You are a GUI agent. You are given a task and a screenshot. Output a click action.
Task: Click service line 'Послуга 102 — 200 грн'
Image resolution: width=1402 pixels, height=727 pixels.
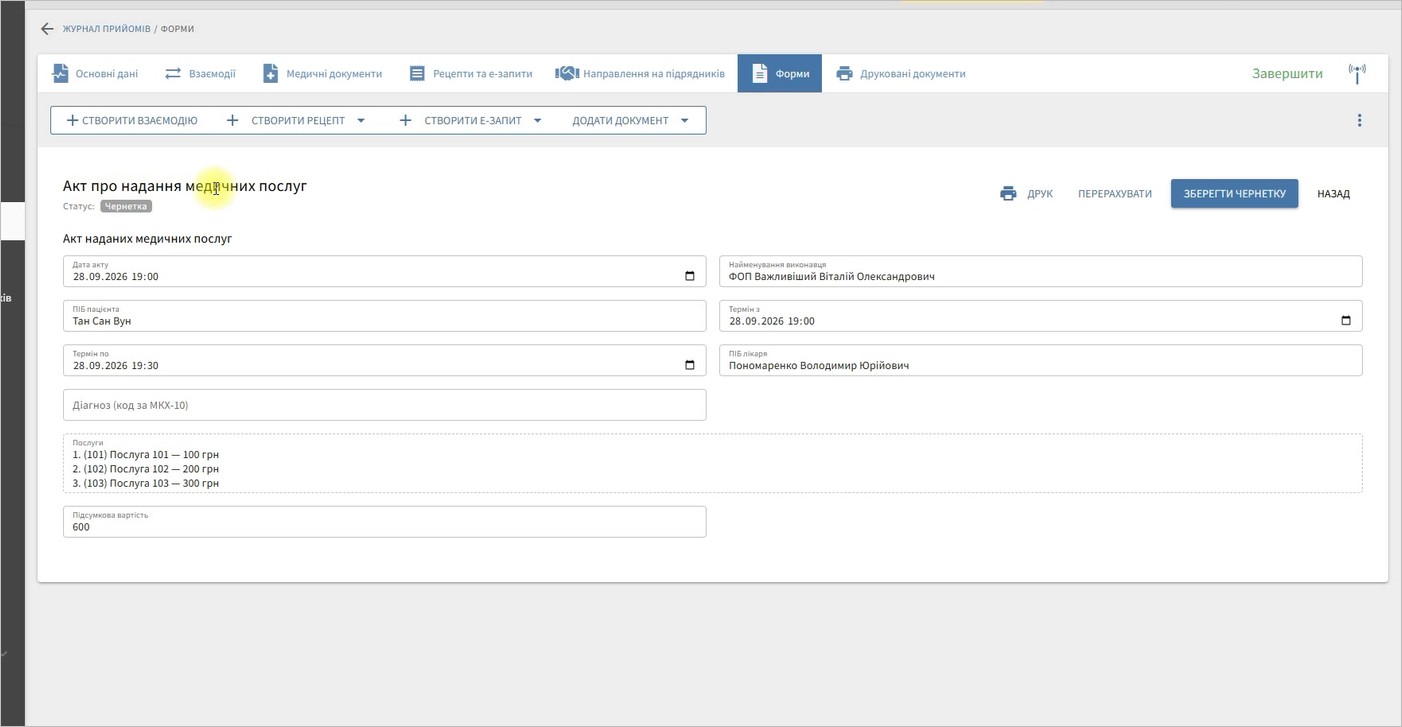pos(164,468)
